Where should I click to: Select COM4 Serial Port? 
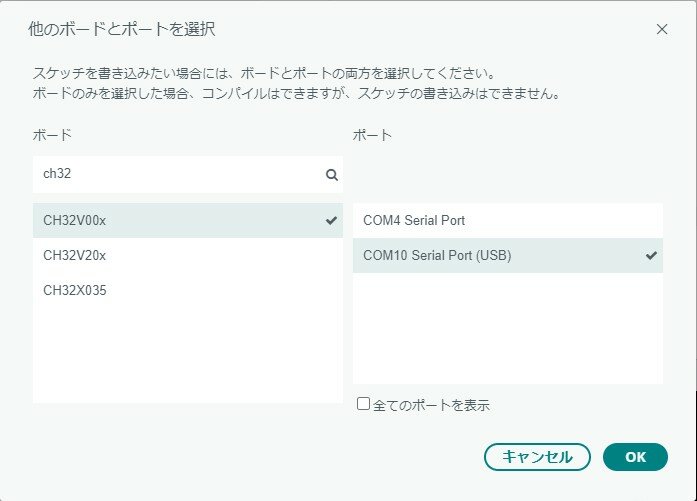[x=414, y=220]
